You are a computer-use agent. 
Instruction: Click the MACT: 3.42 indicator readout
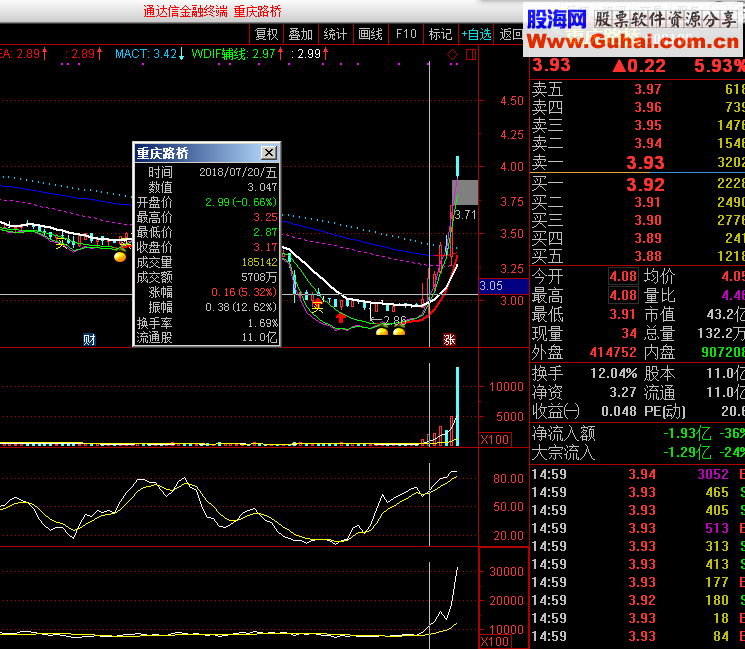click(150, 54)
